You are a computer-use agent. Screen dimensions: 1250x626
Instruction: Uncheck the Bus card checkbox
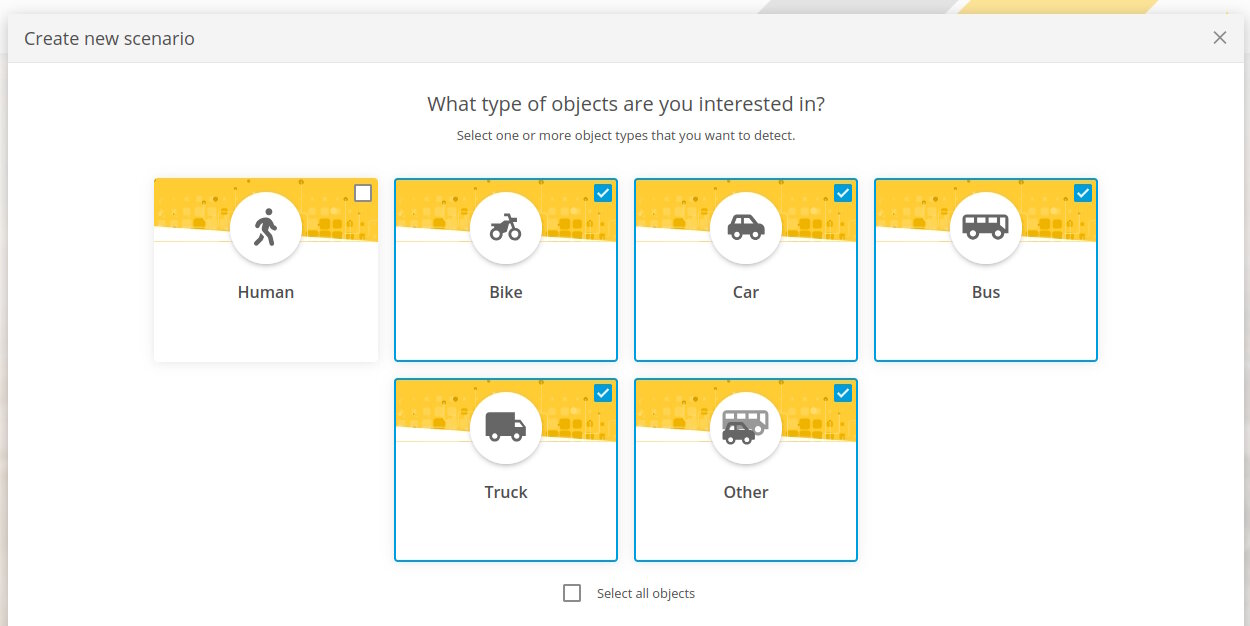pyautogui.click(x=1083, y=193)
